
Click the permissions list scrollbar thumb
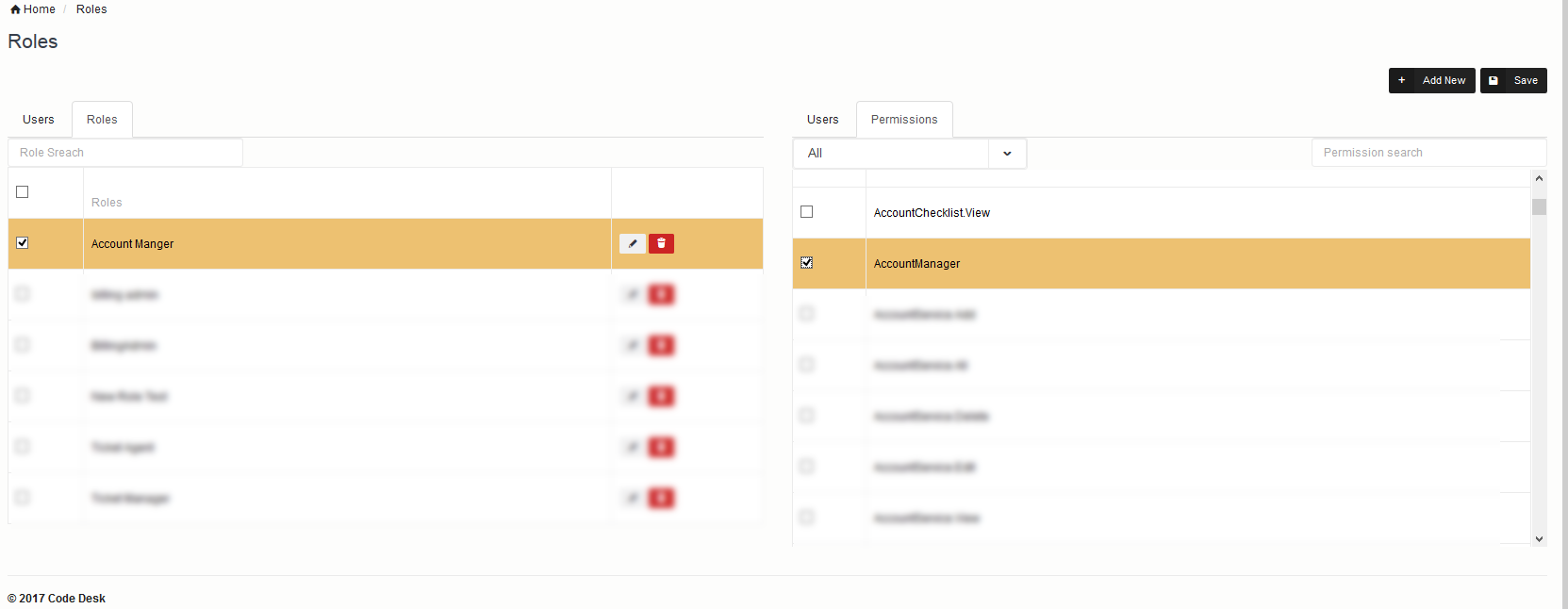1539,207
